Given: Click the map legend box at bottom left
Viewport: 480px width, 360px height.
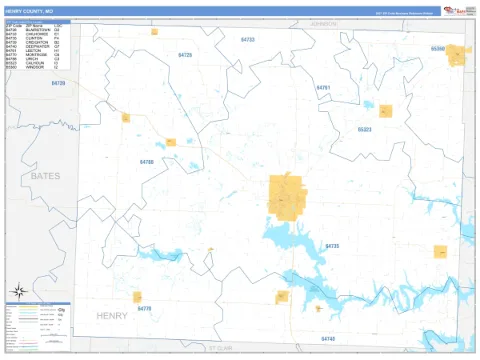Looking at the screenshot, I should coord(38,327).
